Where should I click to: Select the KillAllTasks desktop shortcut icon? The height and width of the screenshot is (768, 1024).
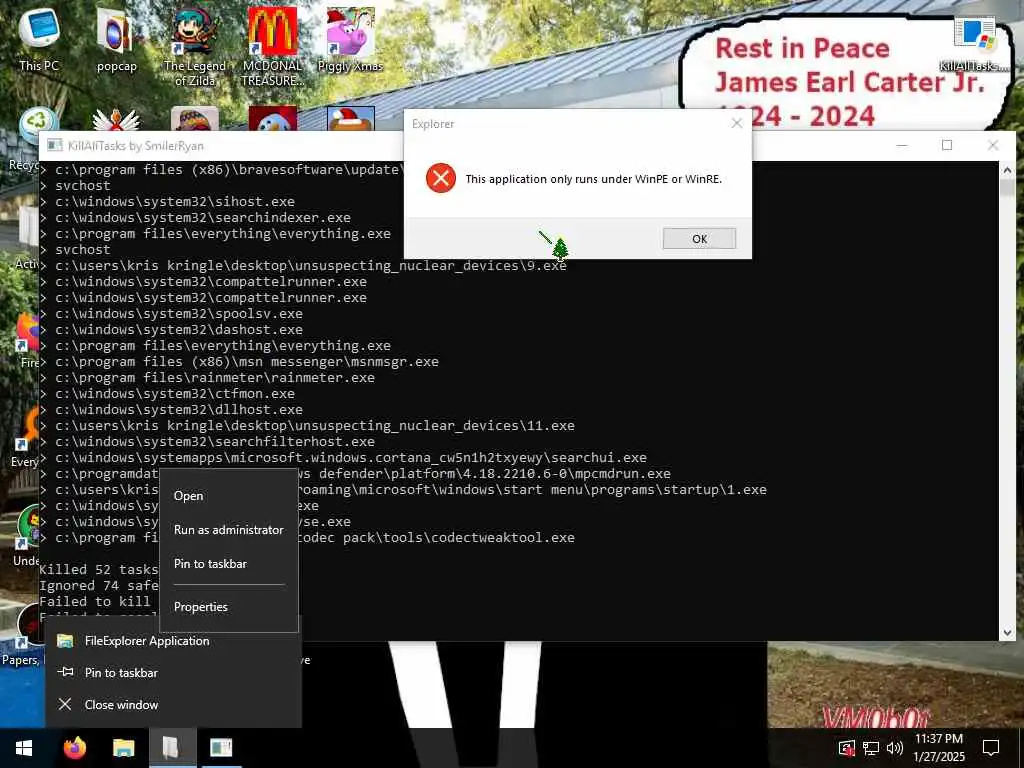click(974, 44)
